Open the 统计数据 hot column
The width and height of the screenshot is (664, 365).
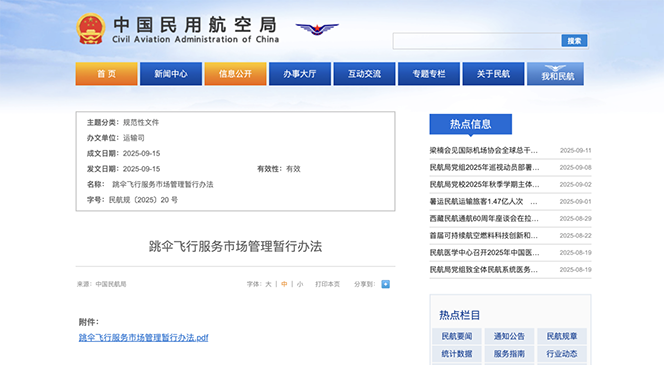[456, 354]
